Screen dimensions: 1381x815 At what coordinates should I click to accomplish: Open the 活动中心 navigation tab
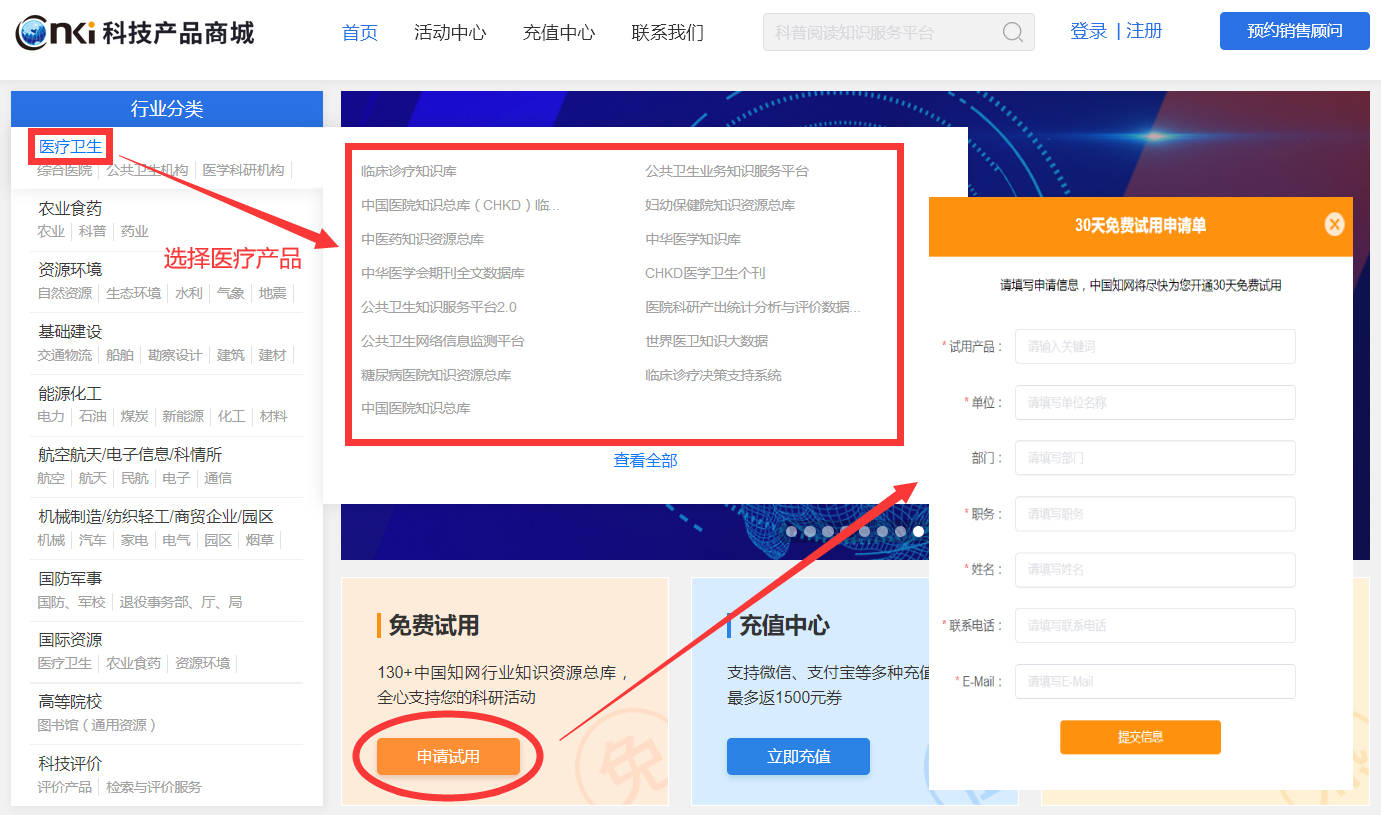tap(450, 32)
